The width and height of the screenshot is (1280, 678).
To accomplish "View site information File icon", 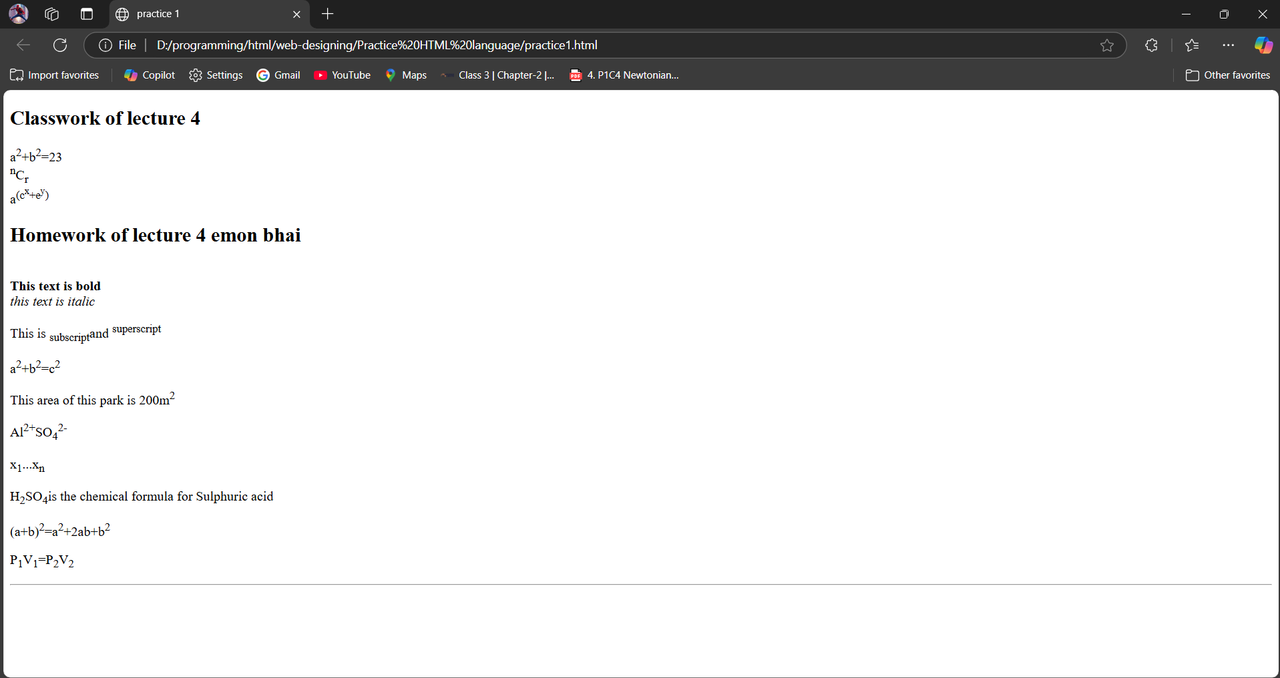I will (x=117, y=45).
